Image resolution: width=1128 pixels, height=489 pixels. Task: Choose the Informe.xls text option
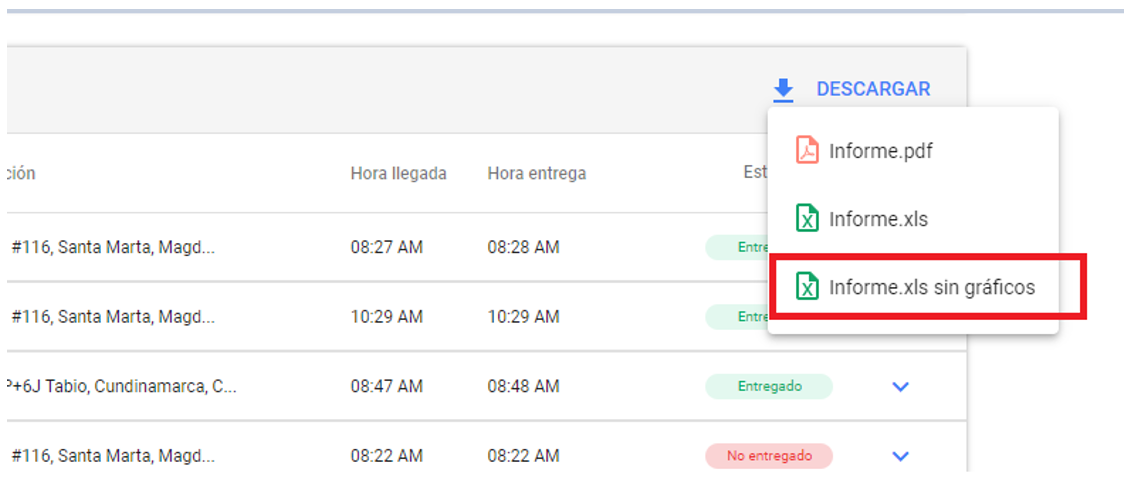(x=878, y=219)
